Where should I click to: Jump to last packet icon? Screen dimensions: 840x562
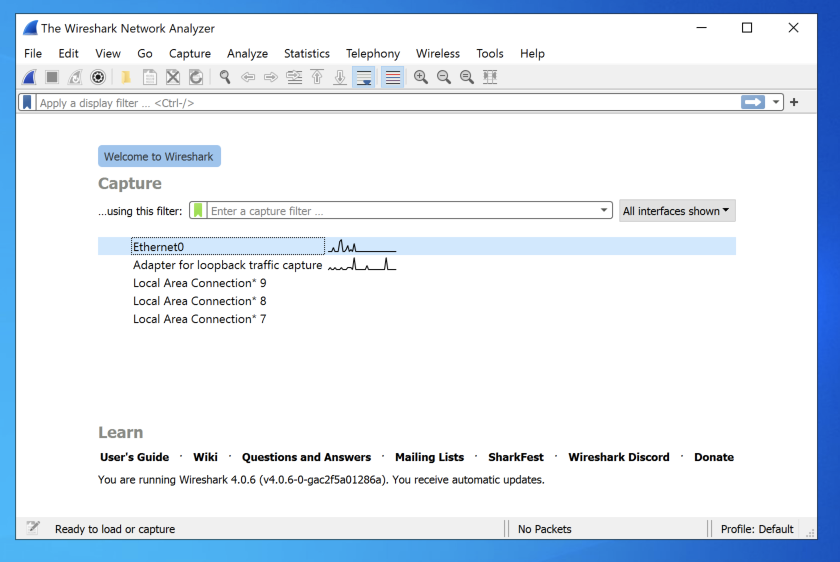coord(340,77)
